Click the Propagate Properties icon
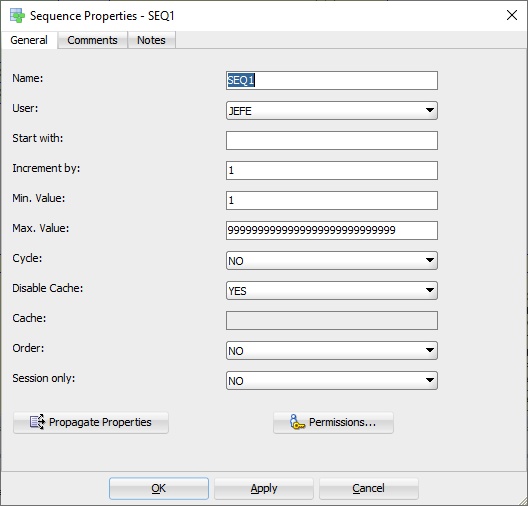The image size is (528, 506). (x=37, y=422)
